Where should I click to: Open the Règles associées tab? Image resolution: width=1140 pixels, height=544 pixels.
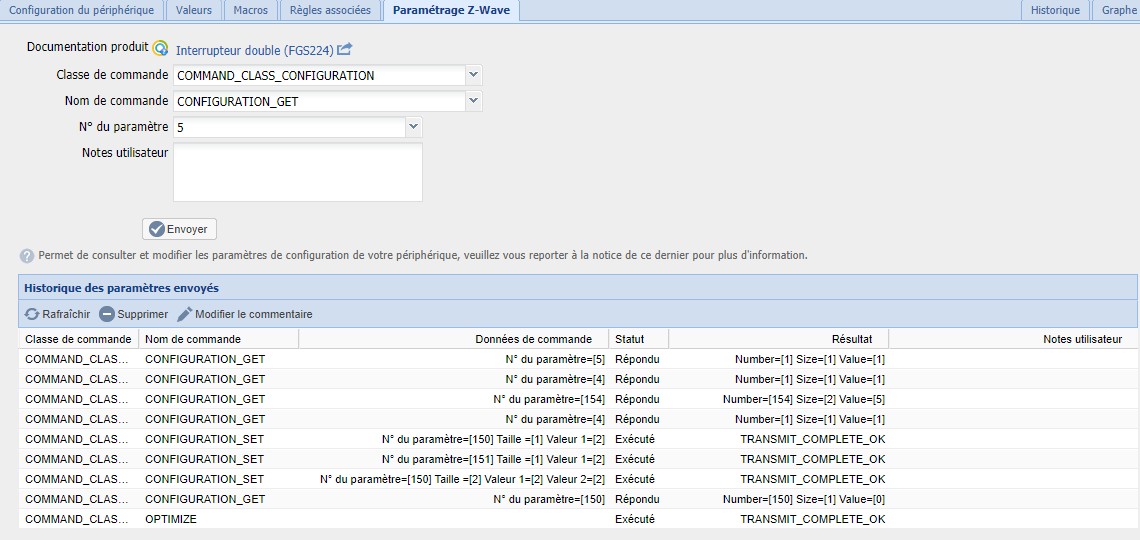tap(329, 10)
